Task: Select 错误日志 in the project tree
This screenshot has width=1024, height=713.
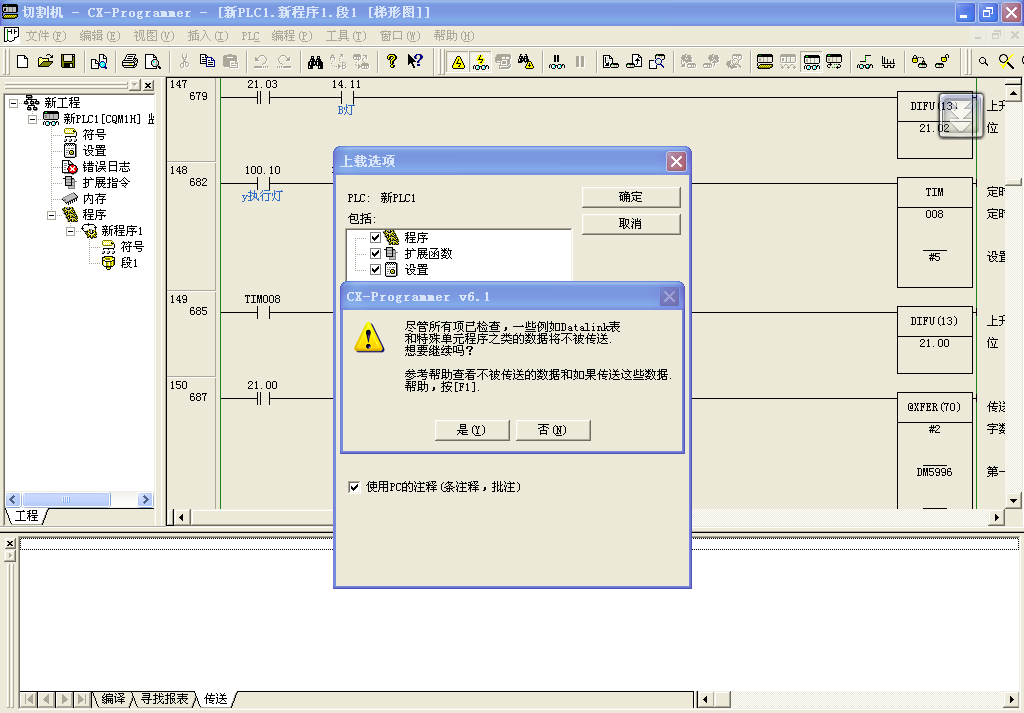Action: click(105, 167)
